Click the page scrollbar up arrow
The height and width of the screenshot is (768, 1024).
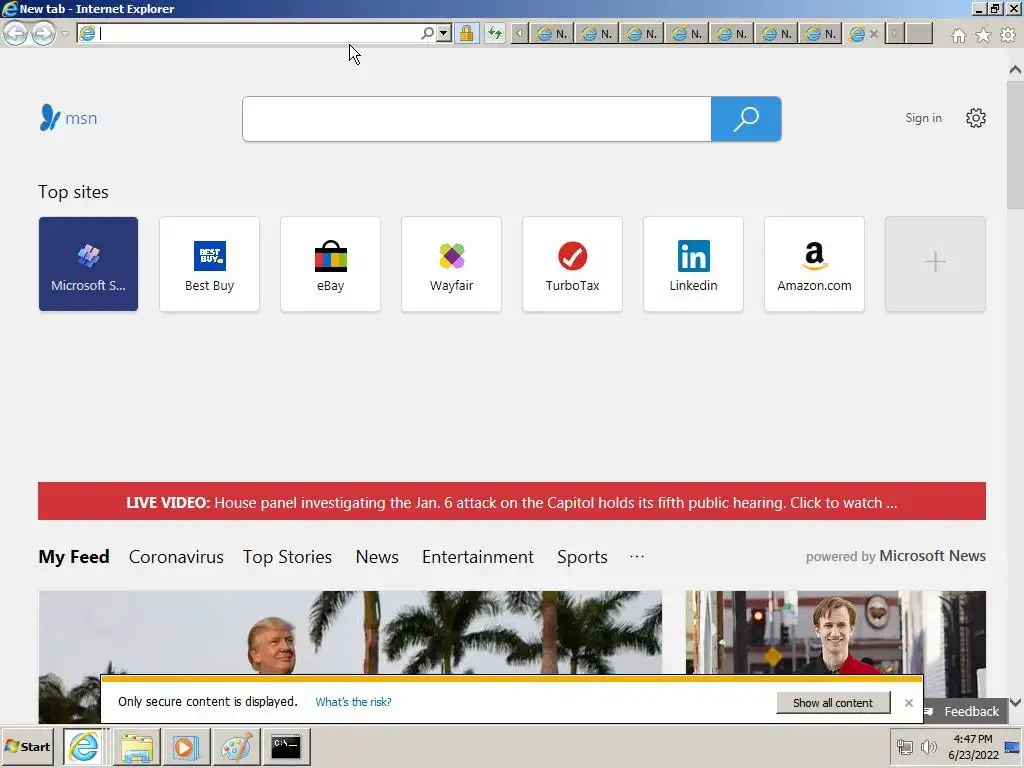1015,69
